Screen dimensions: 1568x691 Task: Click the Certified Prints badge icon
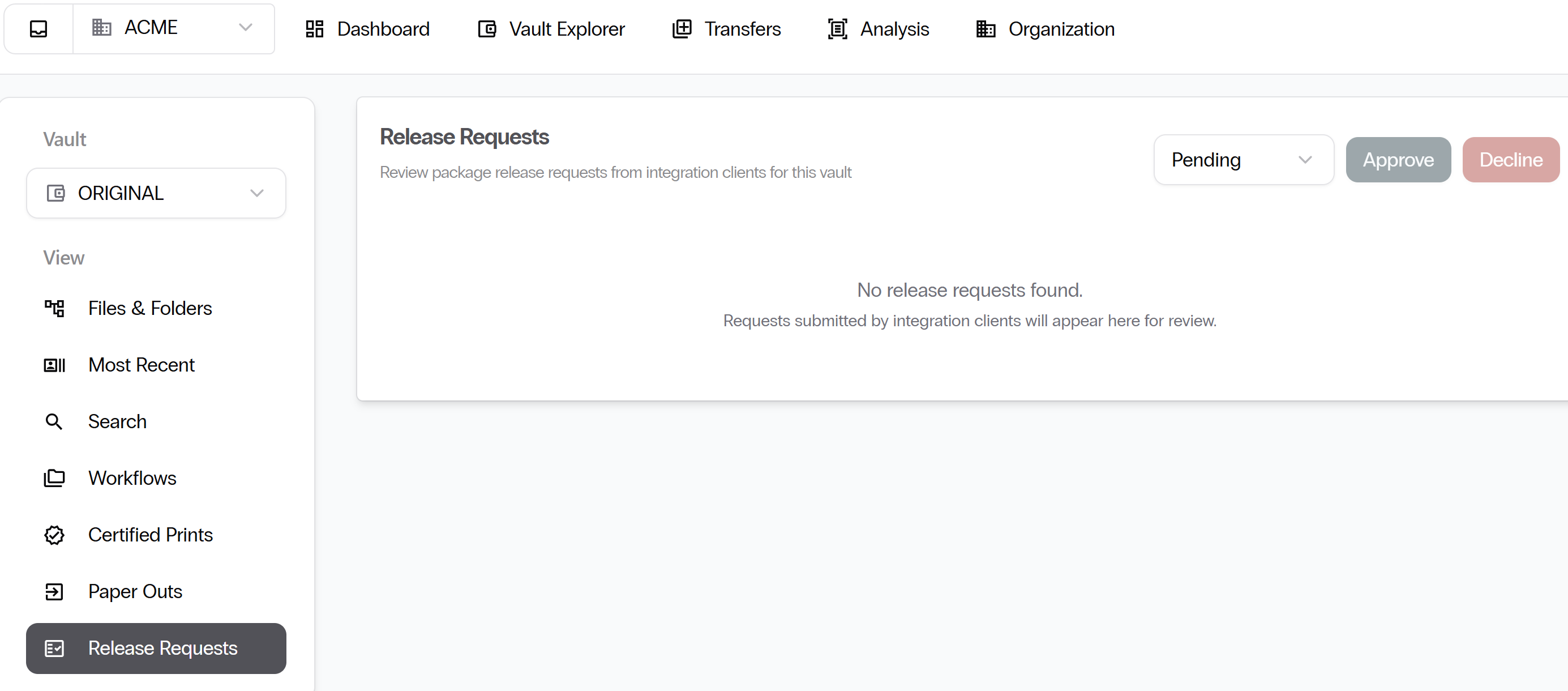click(x=54, y=535)
